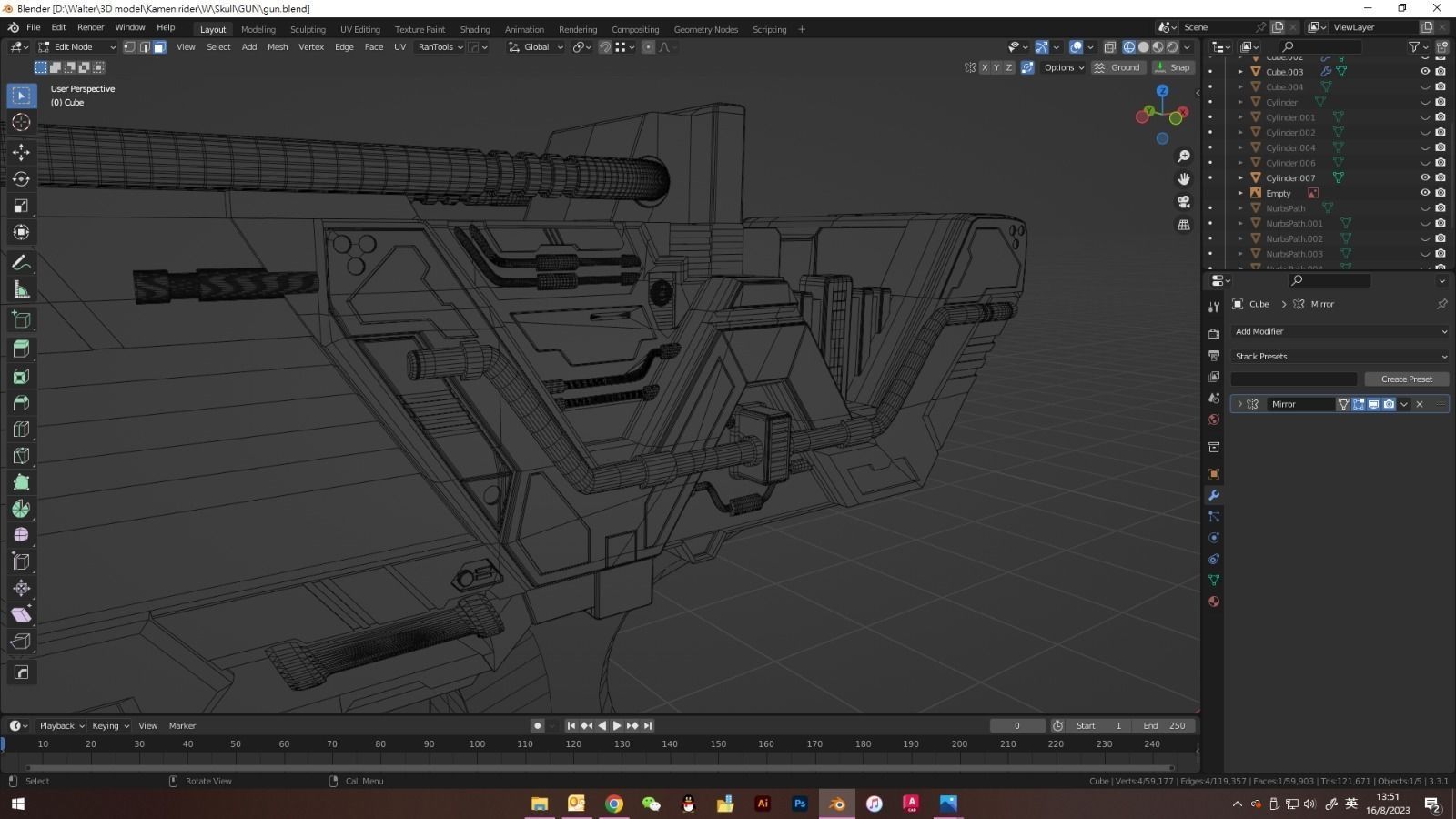Open the Mesh menu in viewport header
Screen dimensions: 1456x819
point(278,47)
